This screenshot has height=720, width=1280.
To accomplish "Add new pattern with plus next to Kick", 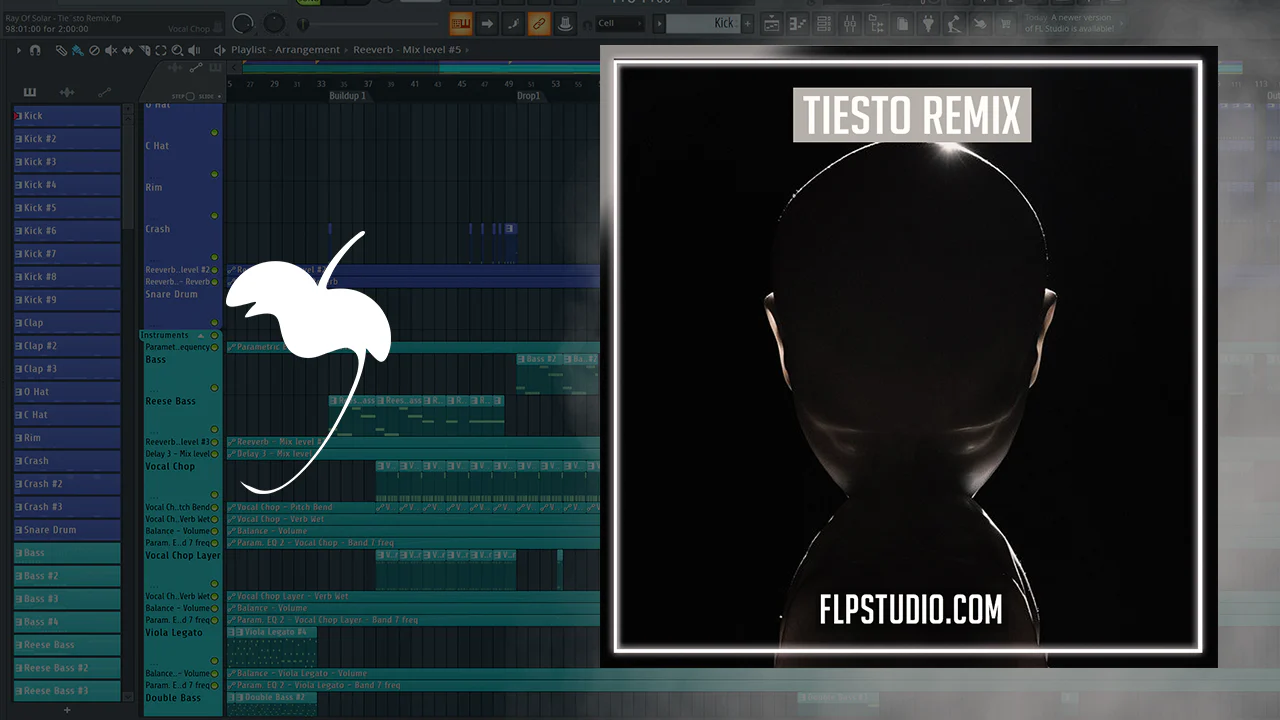I will click(746, 23).
